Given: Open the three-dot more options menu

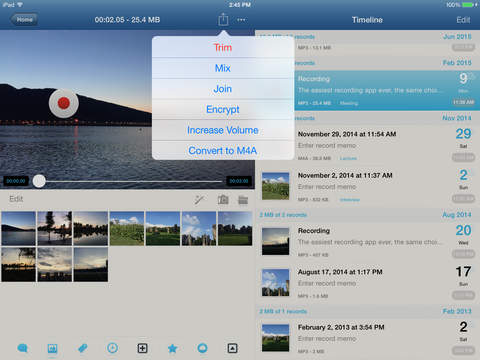Looking at the screenshot, I should pos(241,20).
